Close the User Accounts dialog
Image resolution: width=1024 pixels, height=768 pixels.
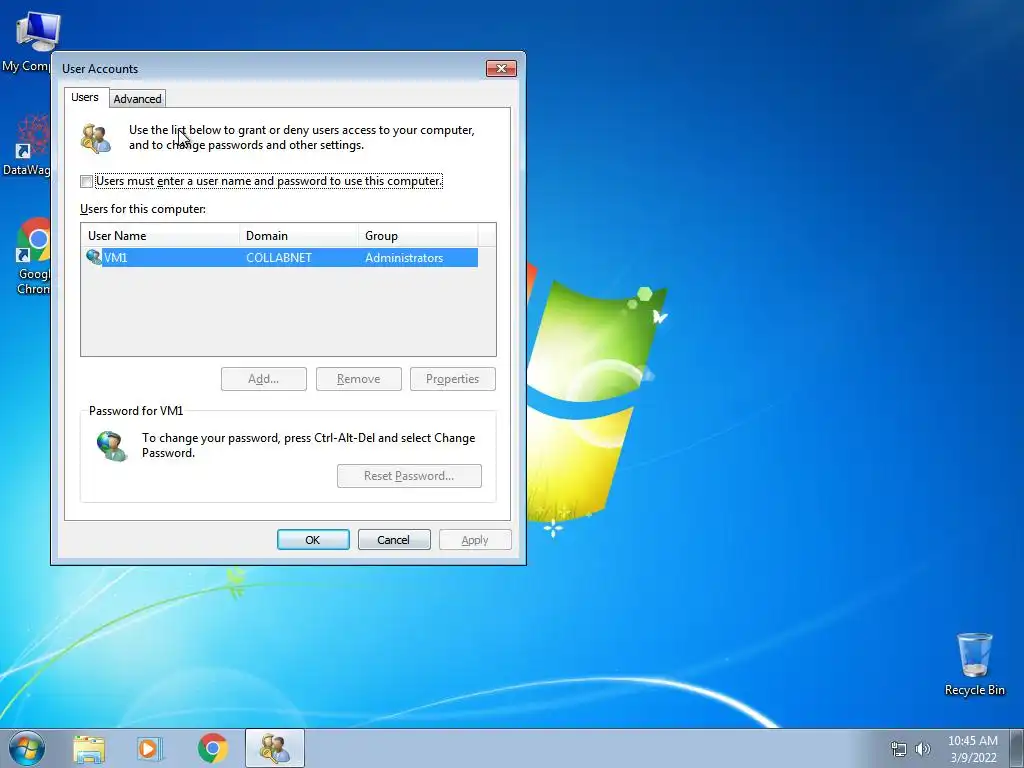pos(501,69)
